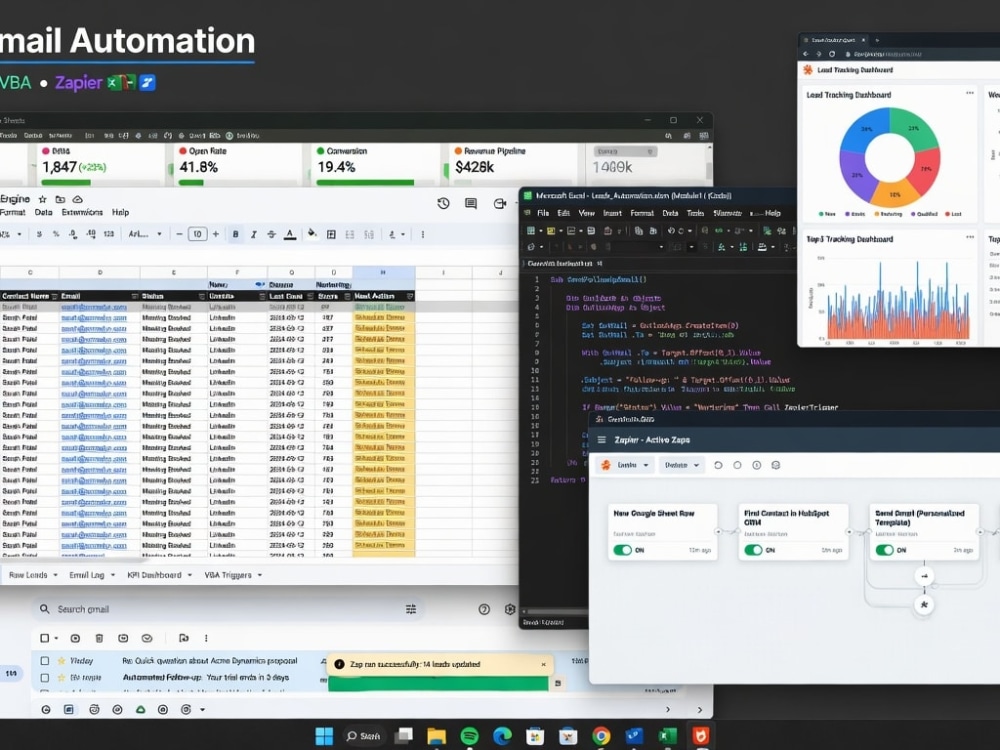Open Lead Tracking donut chart options menu
The width and height of the screenshot is (1000, 750).
[969, 93]
